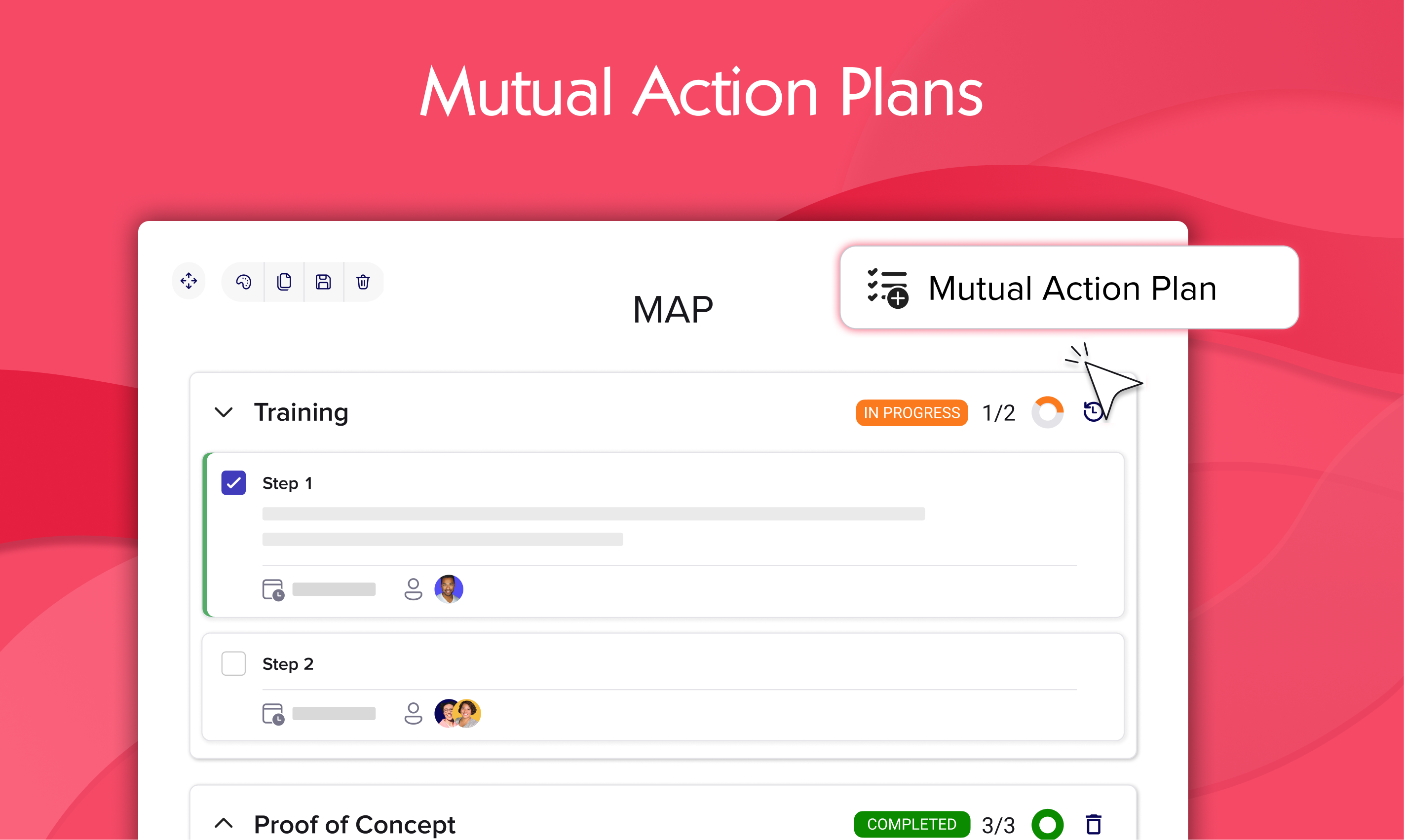Click Step 2 assignee person icon
The width and height of the screenshot is (1404, 840).
(x=413, y=713)
